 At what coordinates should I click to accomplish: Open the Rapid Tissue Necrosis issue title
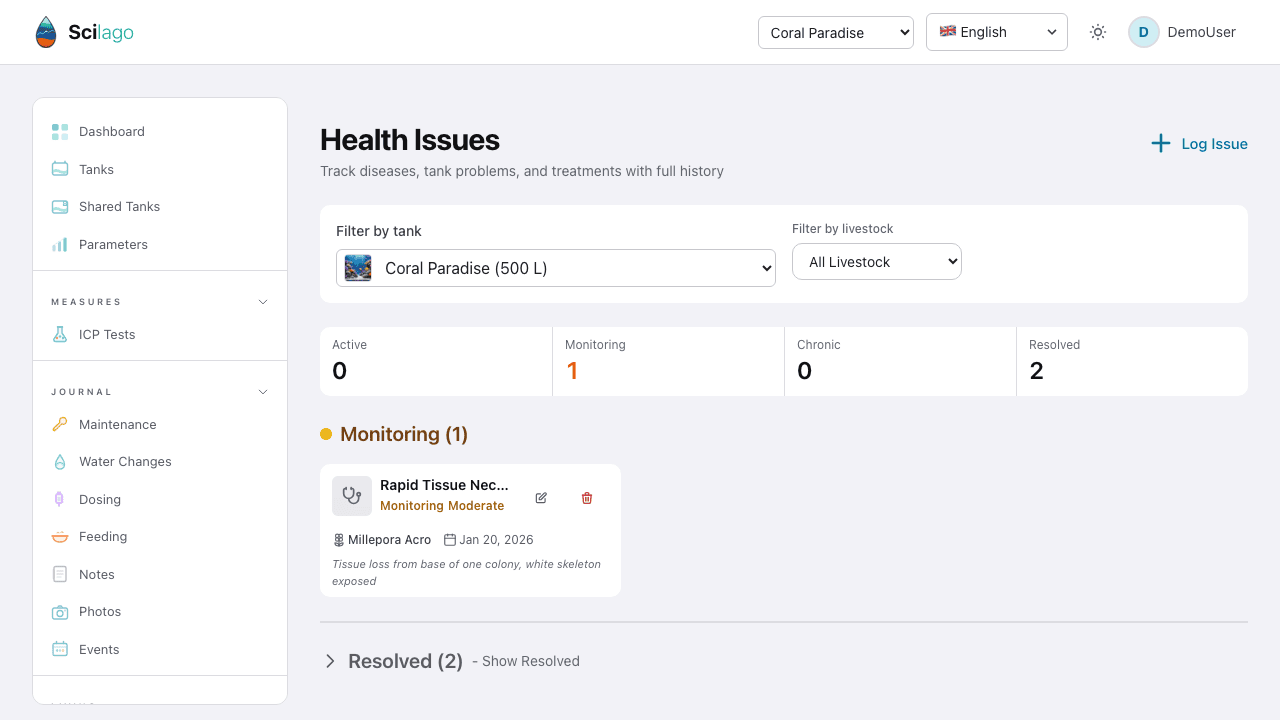click(x=444, y=485)
